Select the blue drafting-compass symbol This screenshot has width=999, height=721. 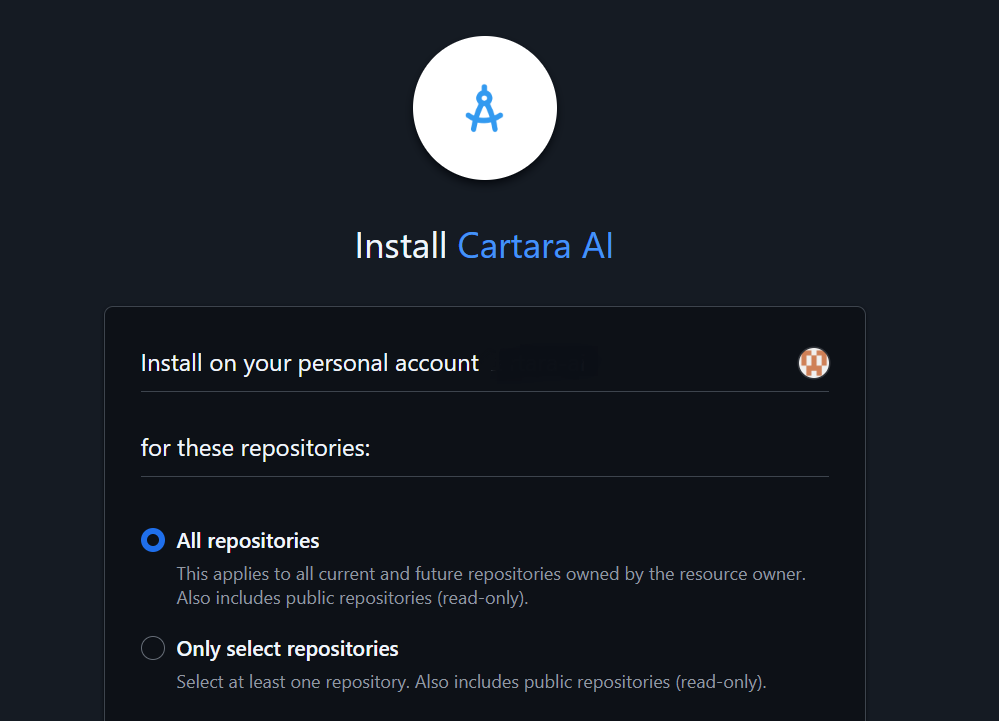click(x=485, y=108)
